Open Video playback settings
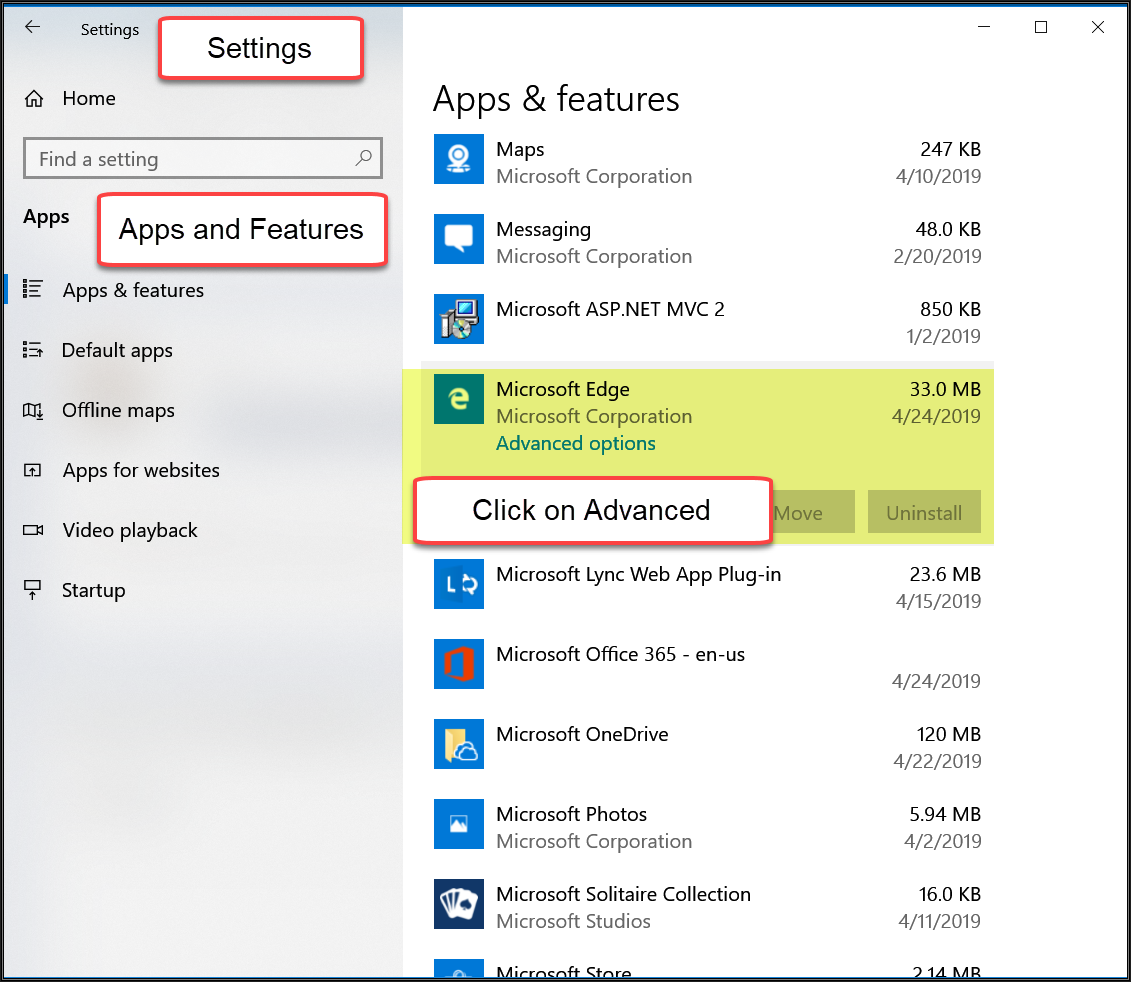The width and height of the screenshot is (1131, 982). [130, 530]
